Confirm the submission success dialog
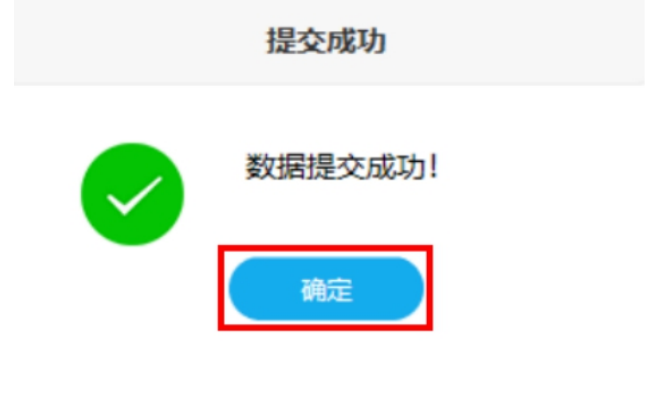This screenshot has height=401, width=658. pos(326,289)
